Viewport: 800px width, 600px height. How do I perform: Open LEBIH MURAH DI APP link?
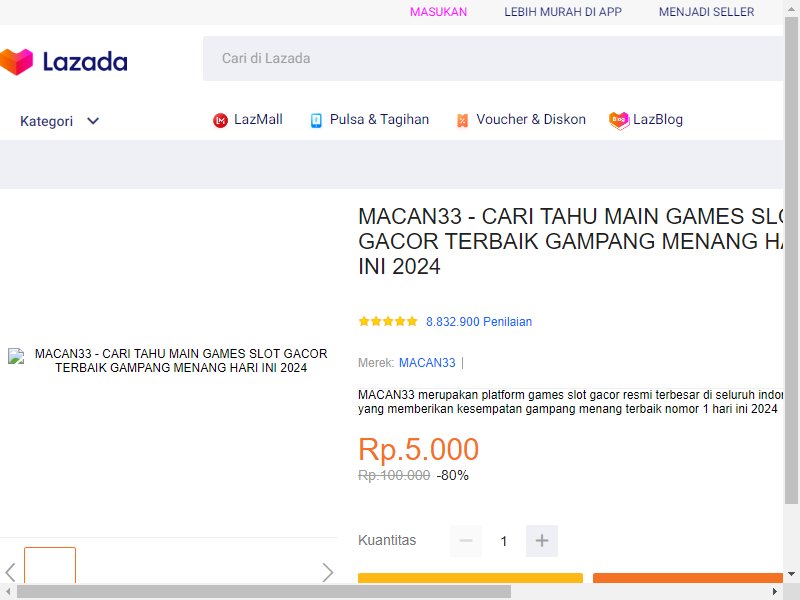[x=562, y=12]
